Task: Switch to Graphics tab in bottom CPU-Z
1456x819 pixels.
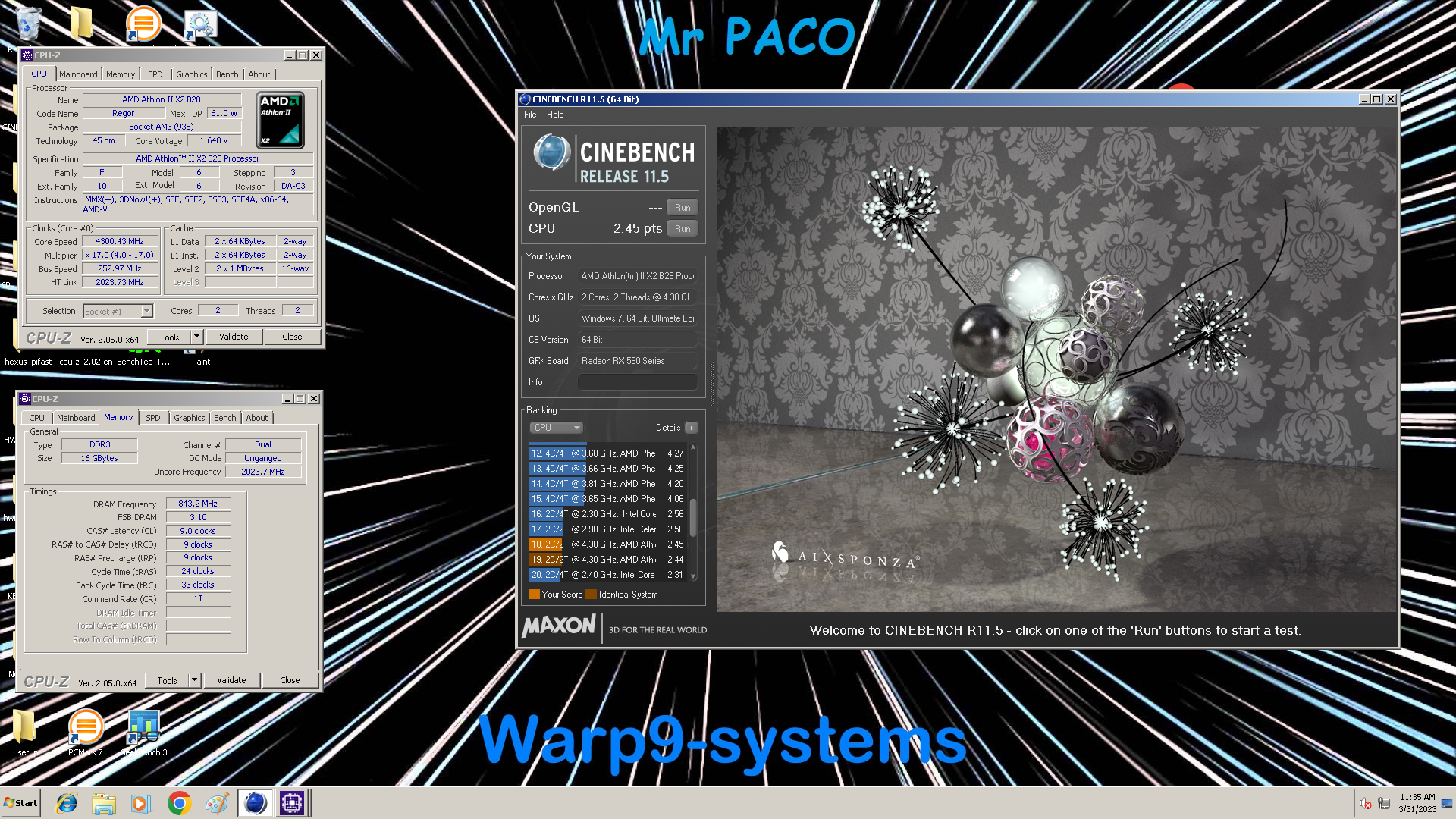Action: [x=189, y=418]
